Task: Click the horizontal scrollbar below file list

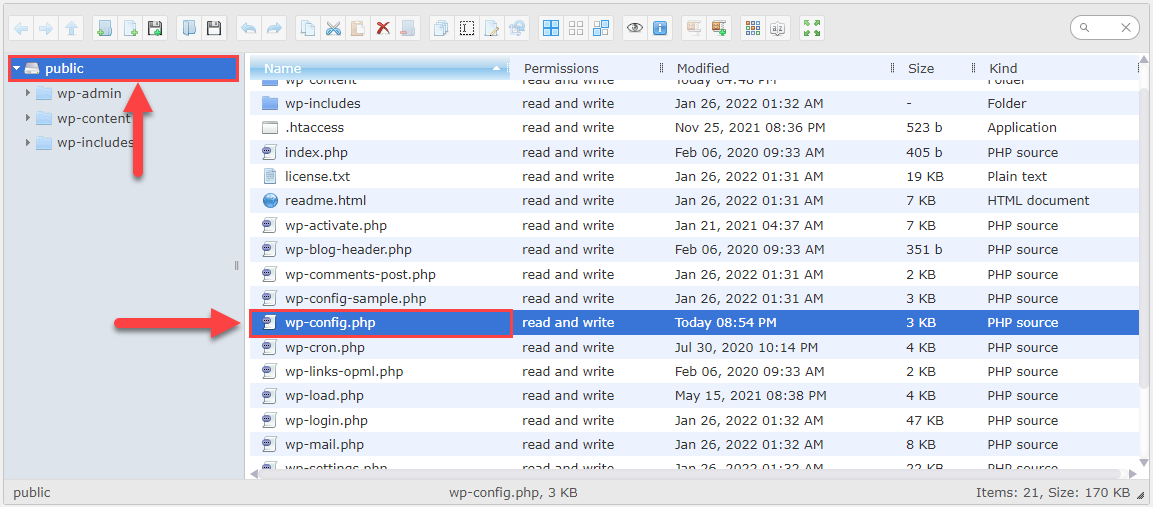Action: (690, 474)
